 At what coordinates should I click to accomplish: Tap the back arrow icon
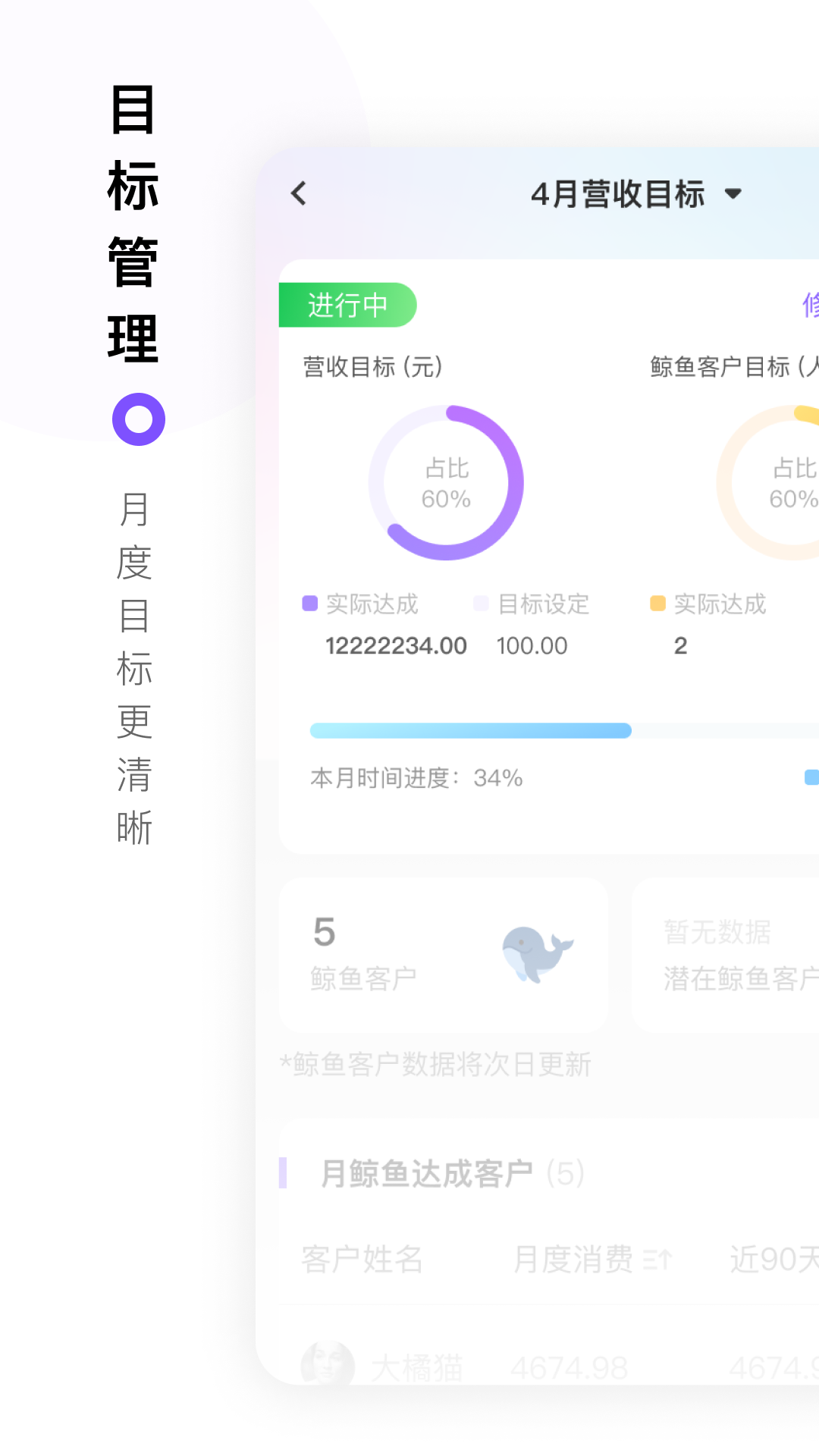(x=299, y=194)
